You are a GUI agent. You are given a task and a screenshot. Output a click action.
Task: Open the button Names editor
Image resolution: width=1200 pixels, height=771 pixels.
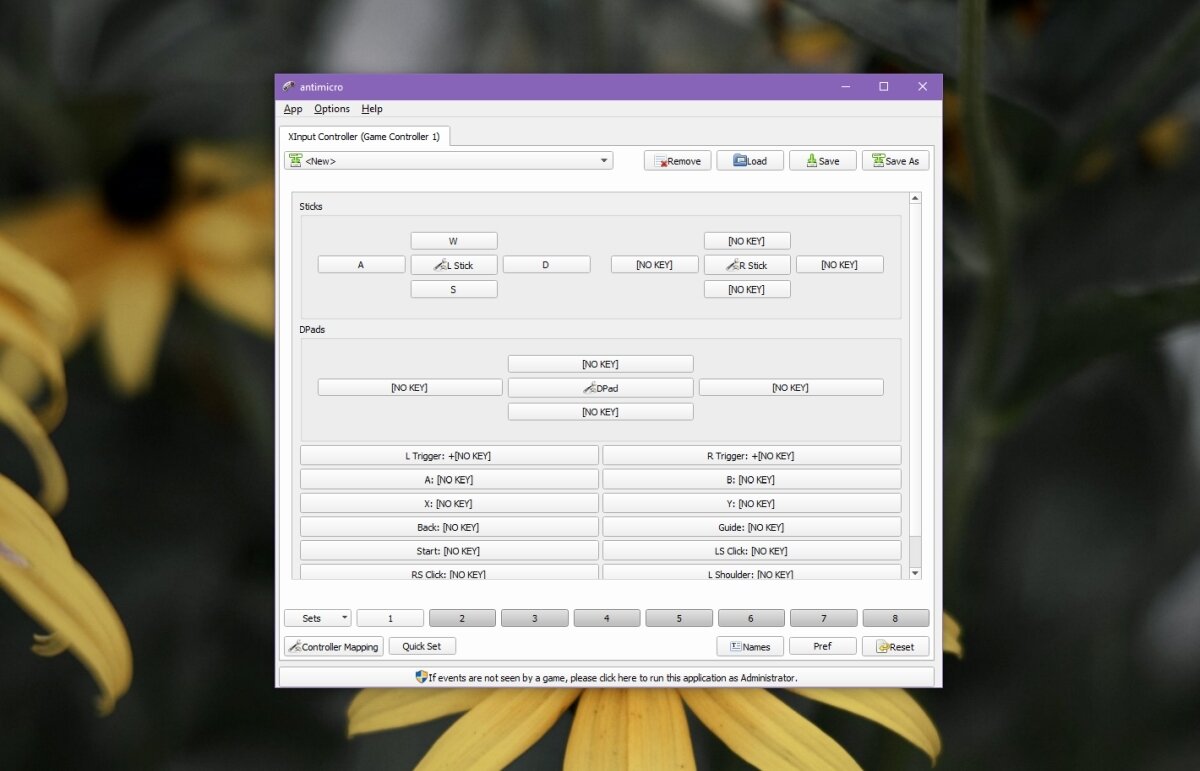coord(750,645)
